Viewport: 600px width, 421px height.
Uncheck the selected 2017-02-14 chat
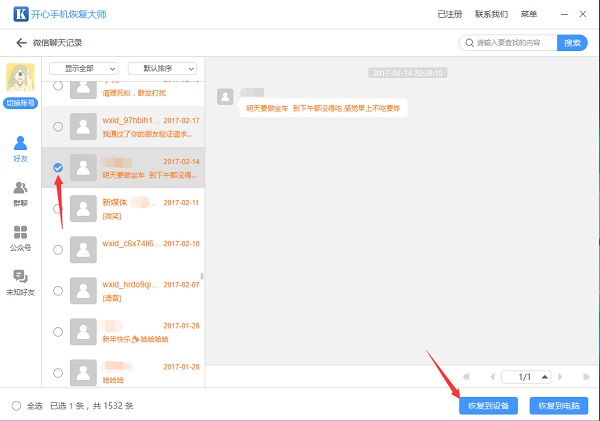coord(58,168)
